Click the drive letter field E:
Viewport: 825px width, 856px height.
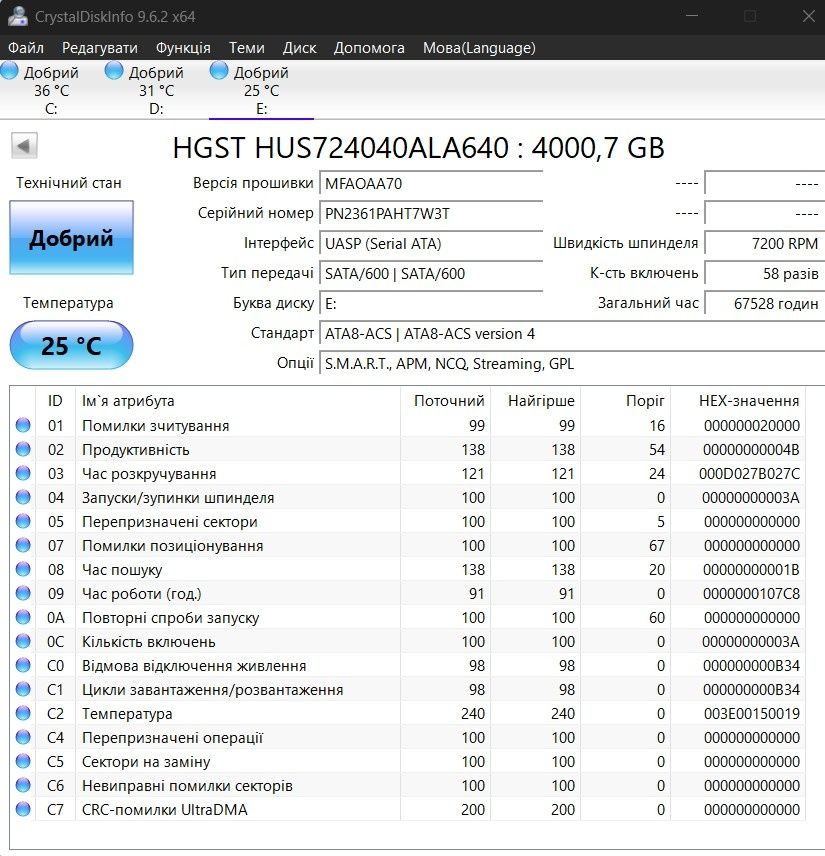click(x=431, y=304)
